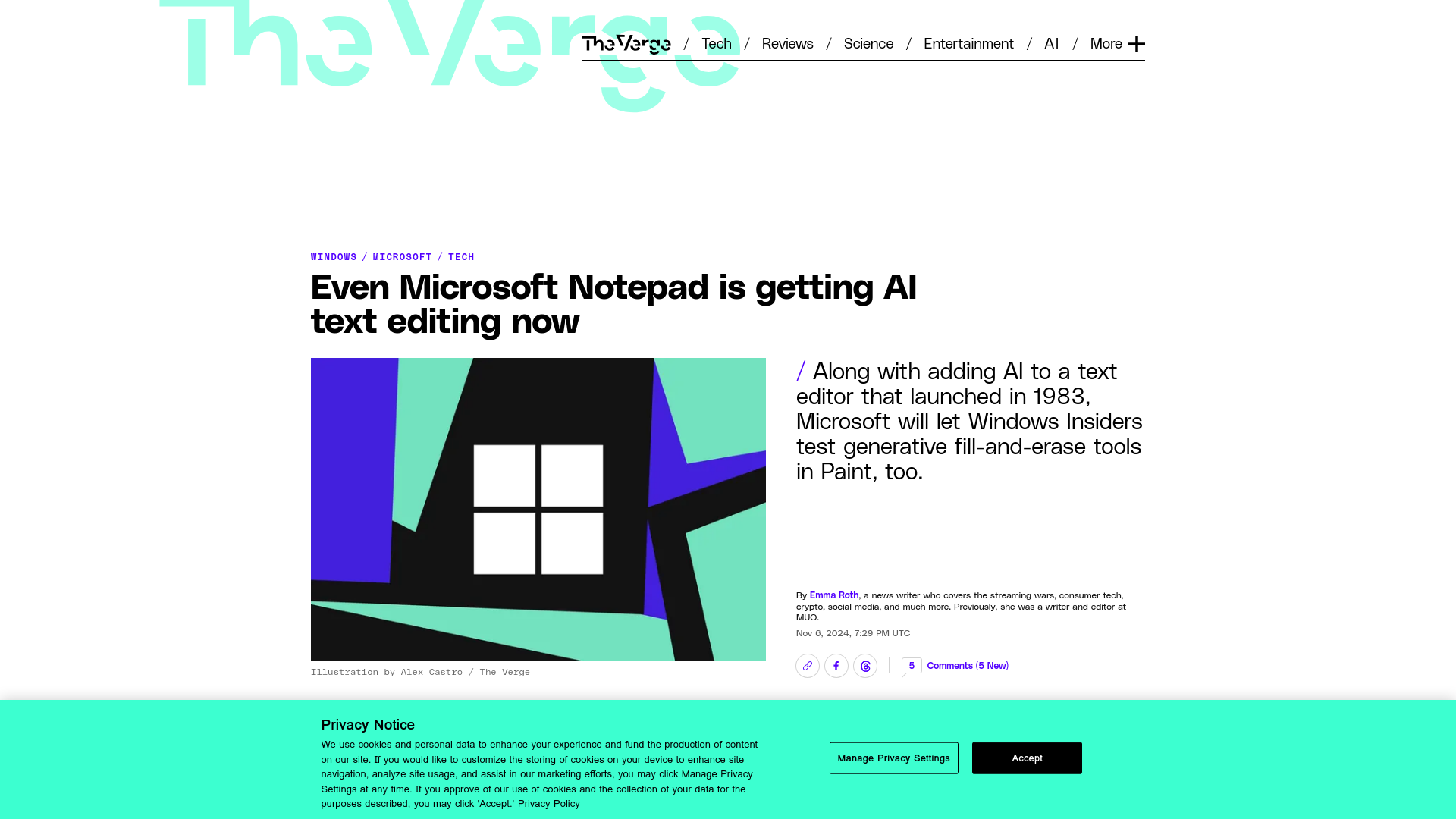Open the More menu plus icon
The width and height of the screenshot is (1456, 819).
[x=1136, y=43]
